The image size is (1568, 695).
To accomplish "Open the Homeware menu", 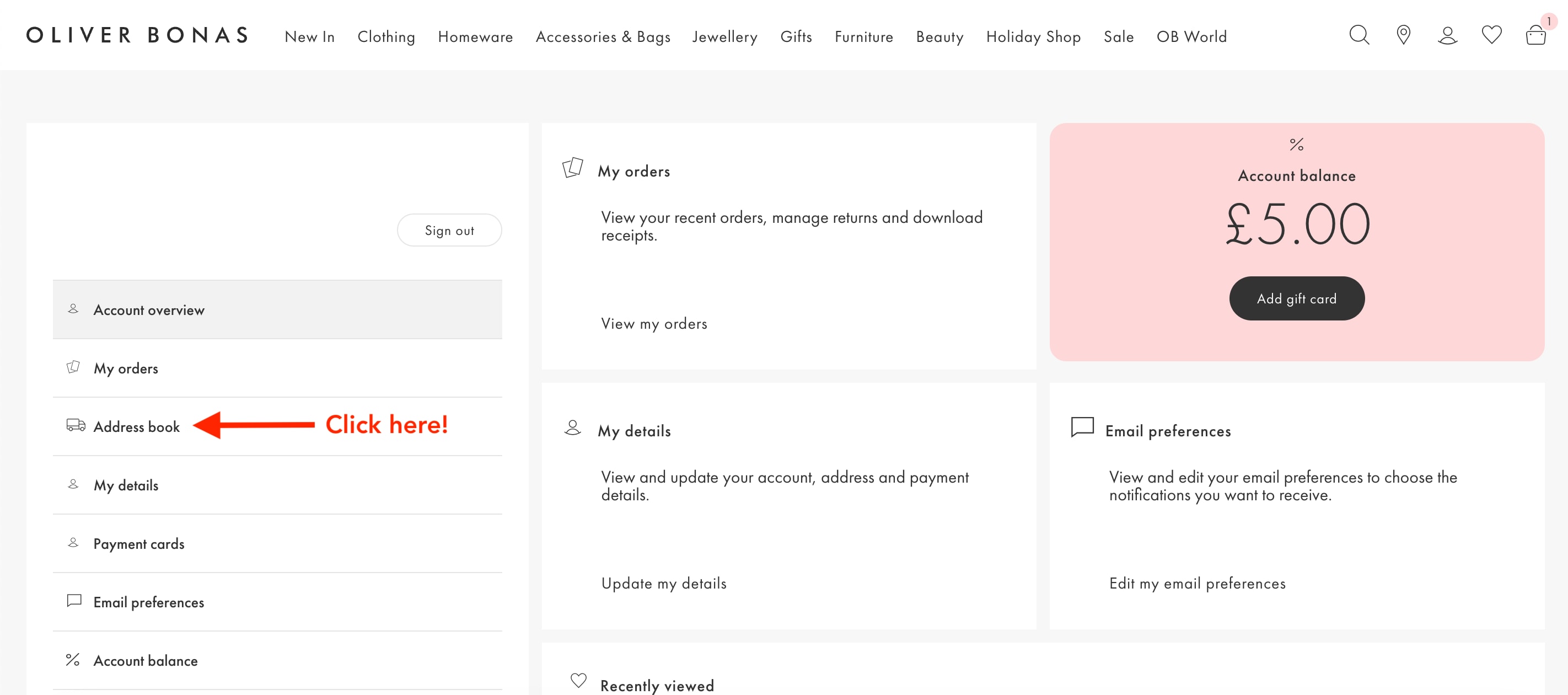I will (x=475, y=36).
